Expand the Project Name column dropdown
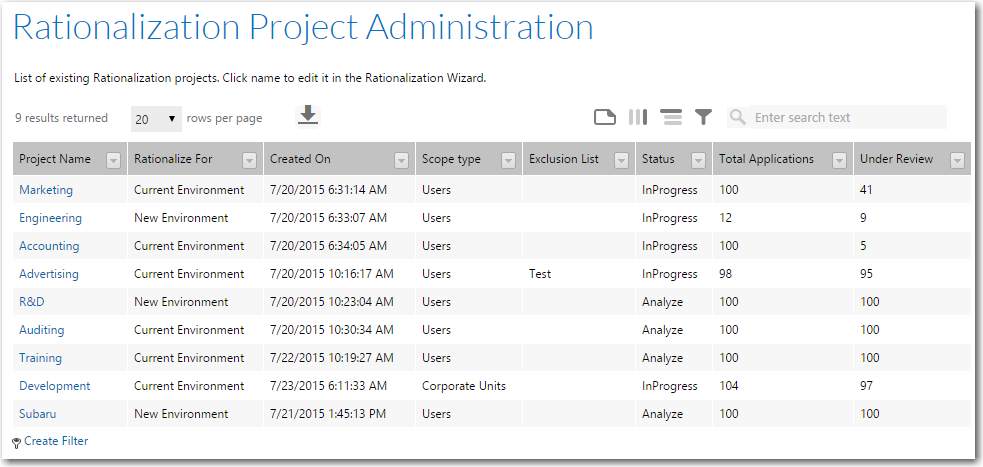 113,161
